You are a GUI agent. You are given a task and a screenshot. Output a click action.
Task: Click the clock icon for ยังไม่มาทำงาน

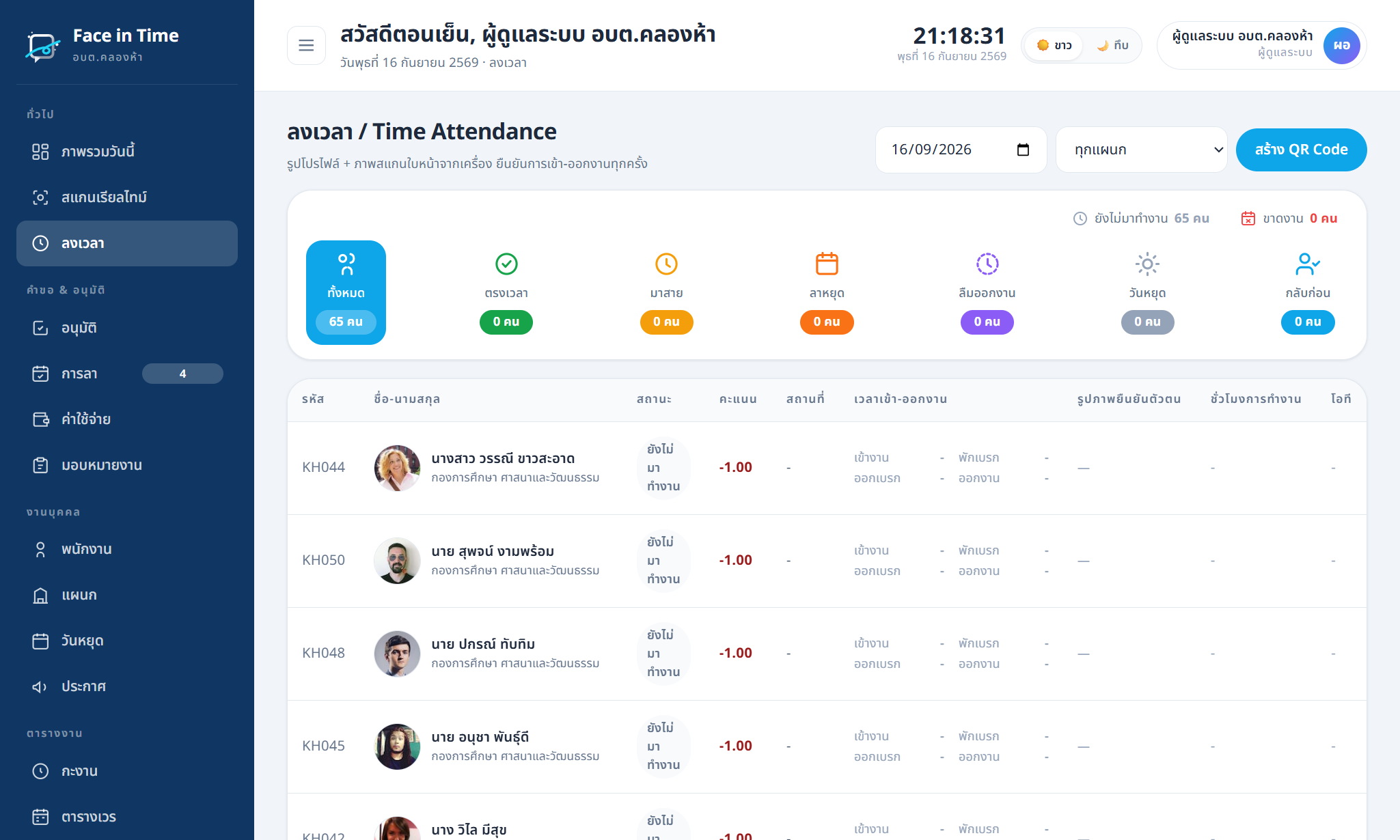[1080, 219]
